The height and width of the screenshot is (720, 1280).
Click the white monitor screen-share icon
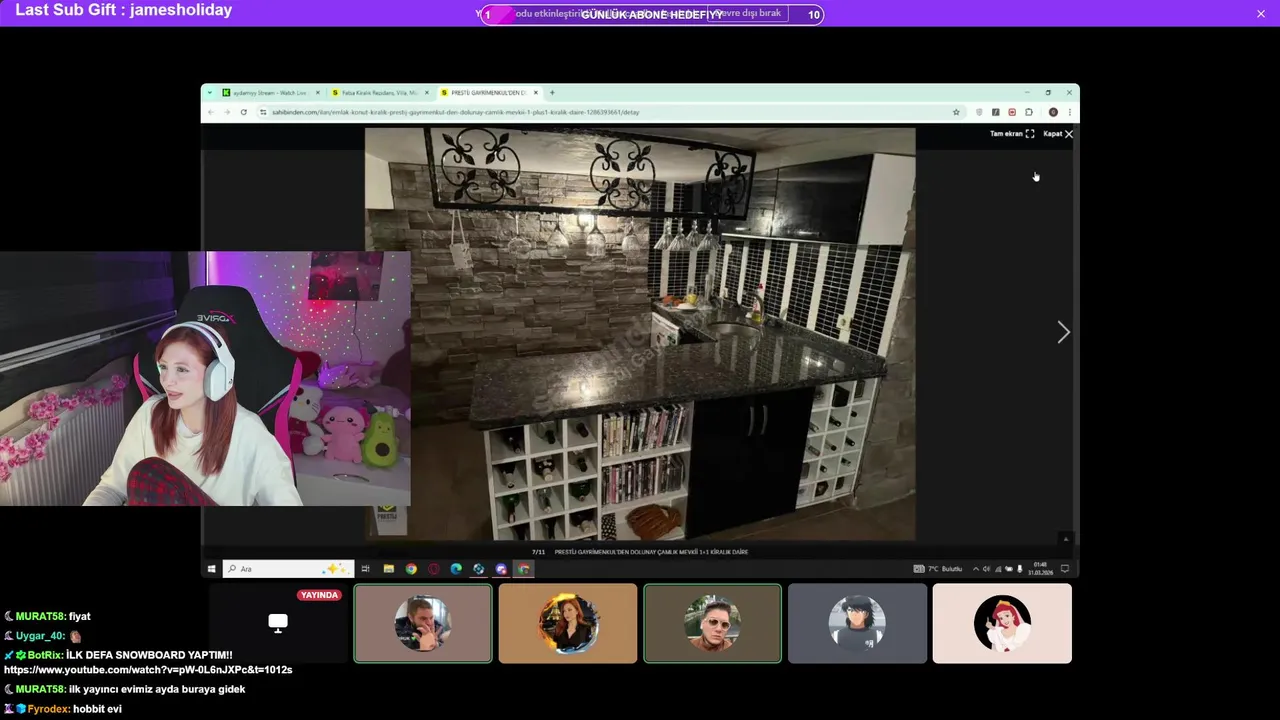278,623
